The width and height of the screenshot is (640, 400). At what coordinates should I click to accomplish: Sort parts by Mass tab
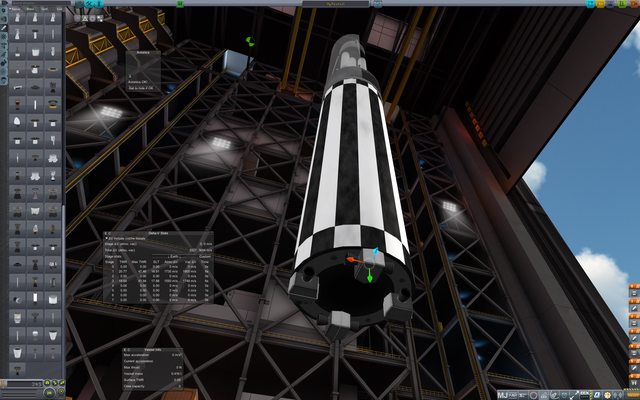pos(30,9)
